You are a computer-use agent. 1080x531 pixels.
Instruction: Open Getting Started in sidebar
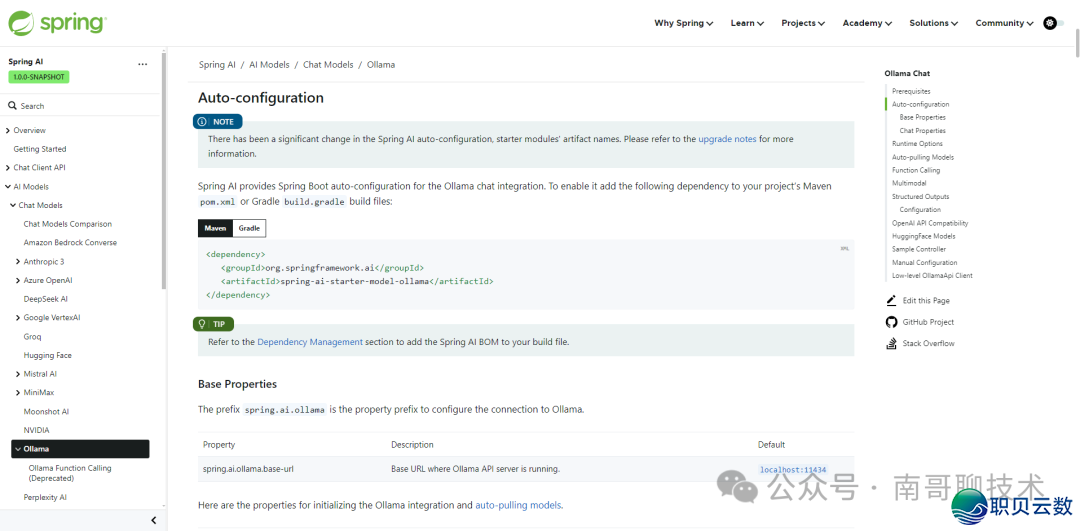pos(40,149)
